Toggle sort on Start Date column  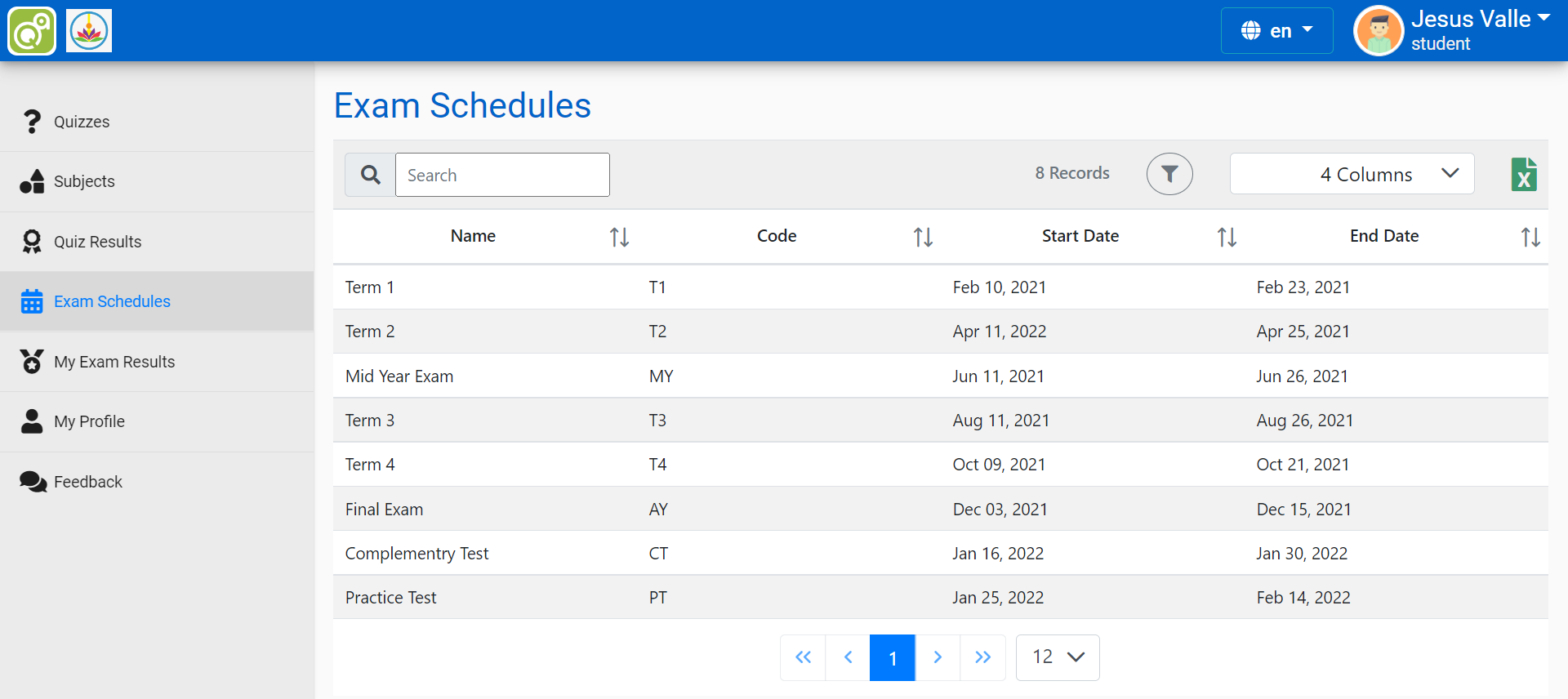(x=1227, y=237)
